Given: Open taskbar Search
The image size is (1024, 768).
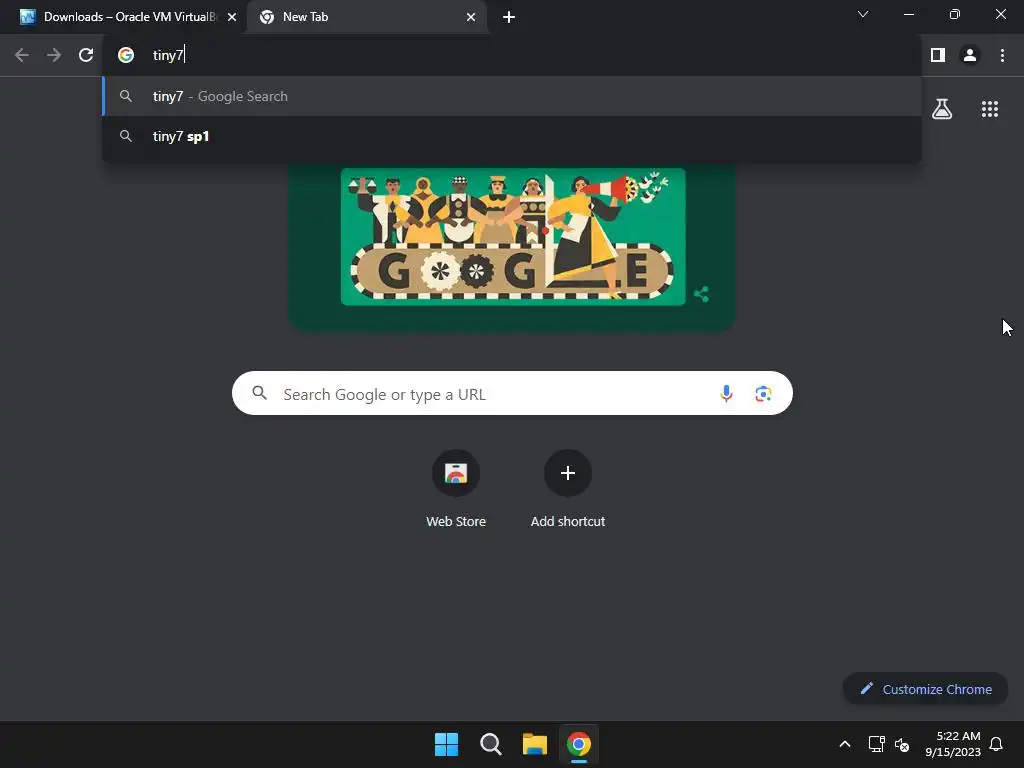Looking at the screenshot, I should pyautogui.click(x=490, y=744).
